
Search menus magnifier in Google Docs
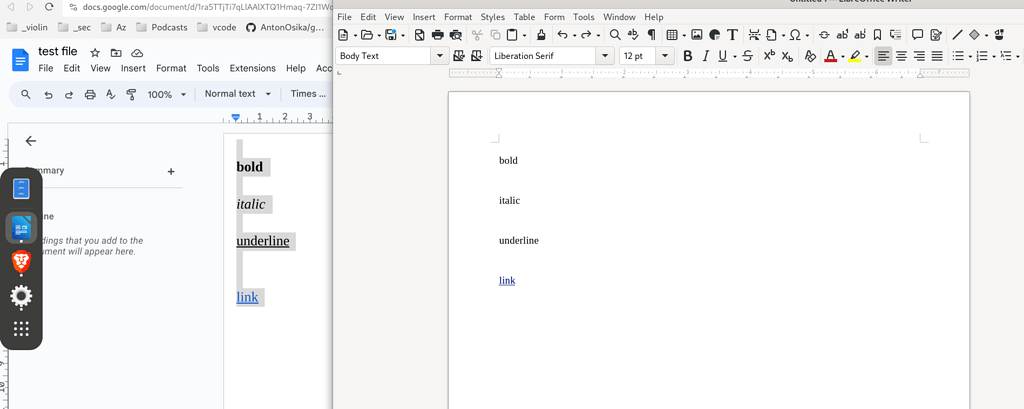(x=26, y=94)
